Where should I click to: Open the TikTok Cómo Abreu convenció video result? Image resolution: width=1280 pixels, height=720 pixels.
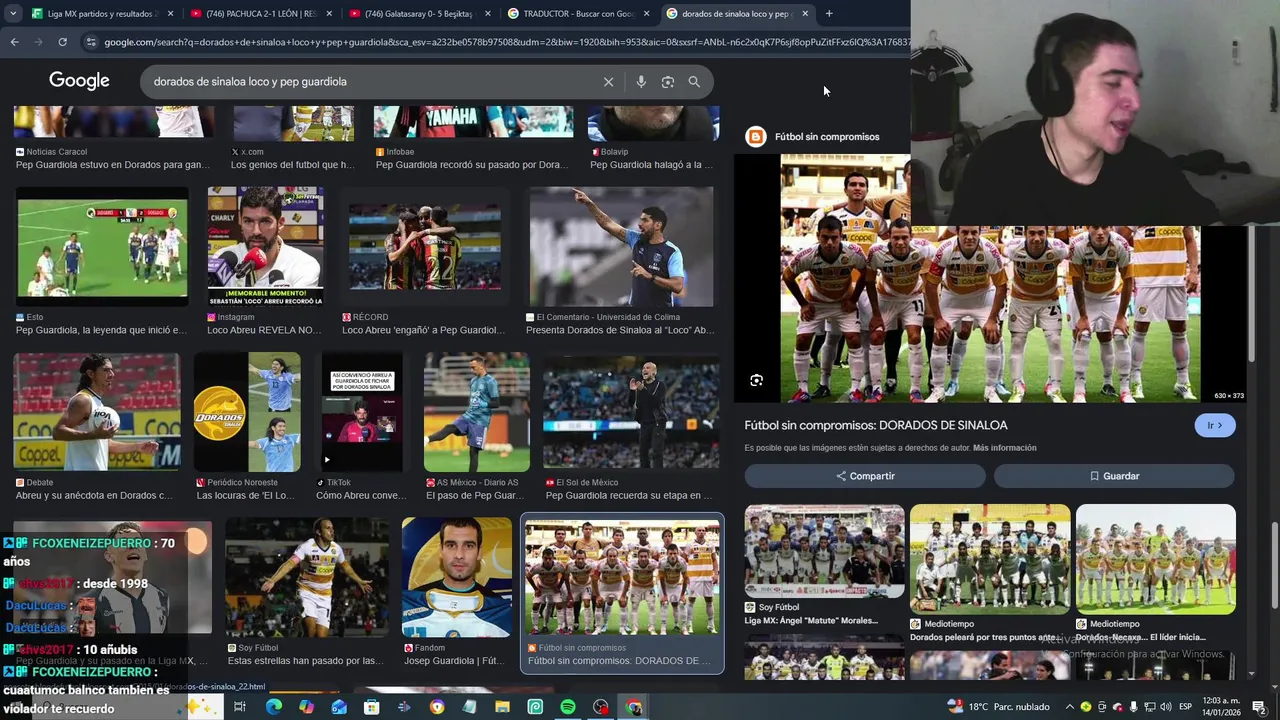(362, 412)
